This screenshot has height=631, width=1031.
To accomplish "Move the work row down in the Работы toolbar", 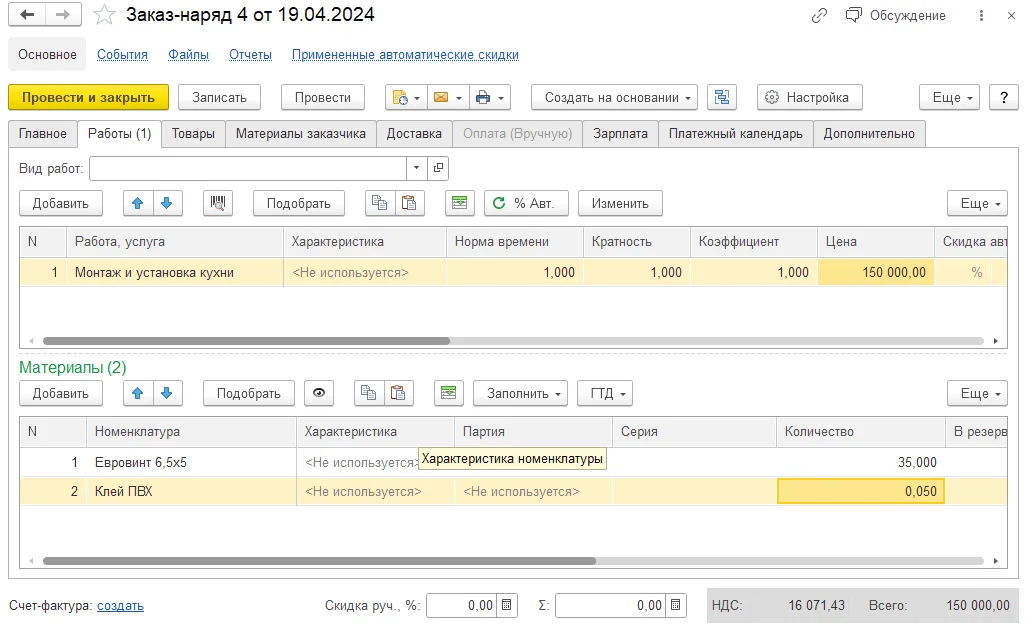I will [167, 203].
